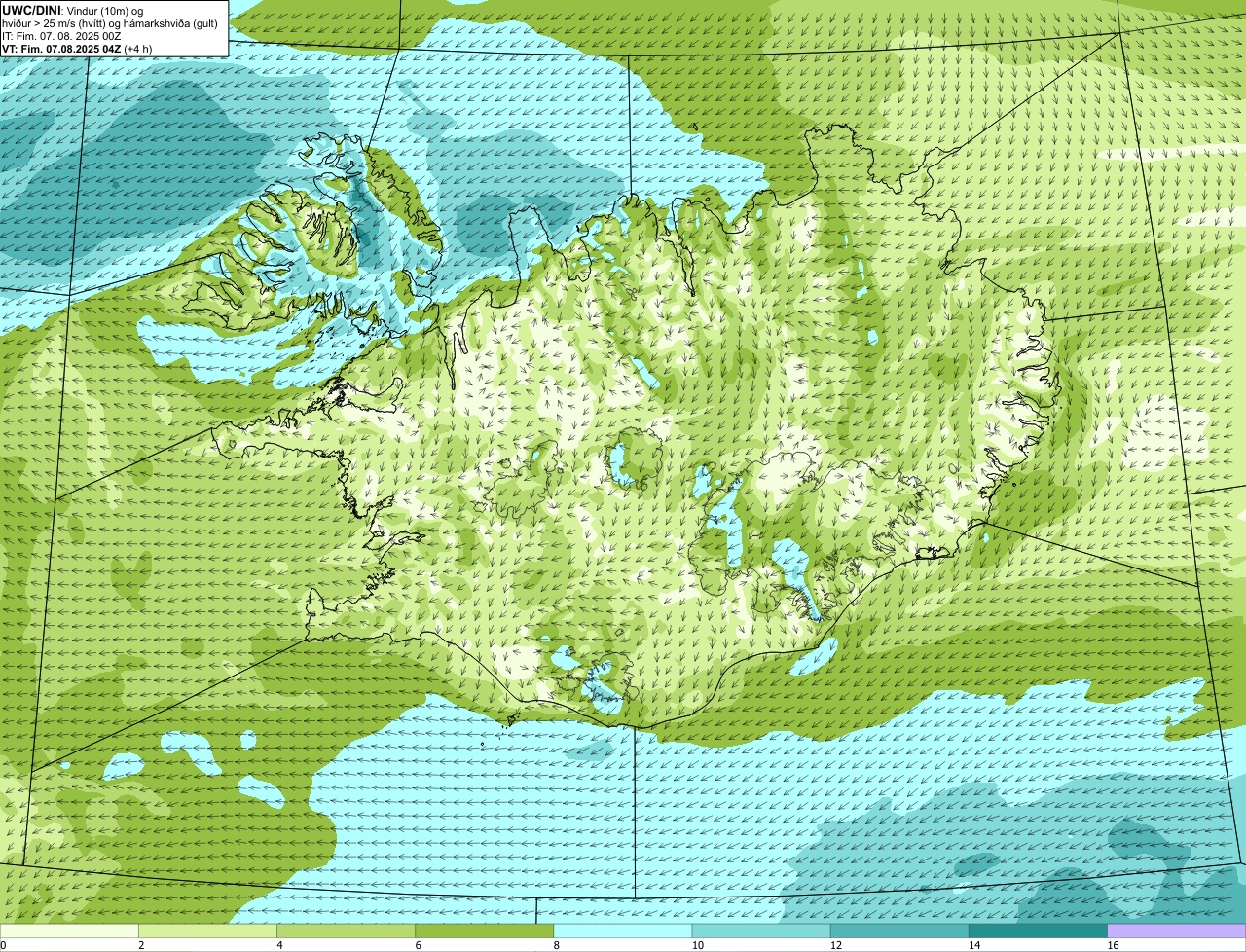This screenshot has width=1246, height=952.
Task: Click the colorbar tick label "16"
Action: 1113,945
